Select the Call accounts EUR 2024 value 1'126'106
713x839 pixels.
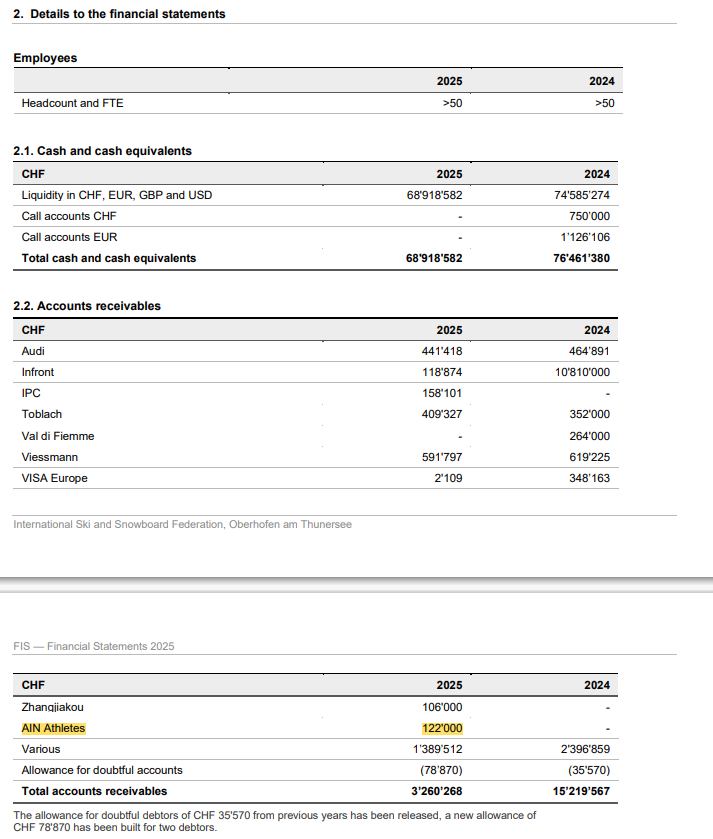tap(585, 237)
